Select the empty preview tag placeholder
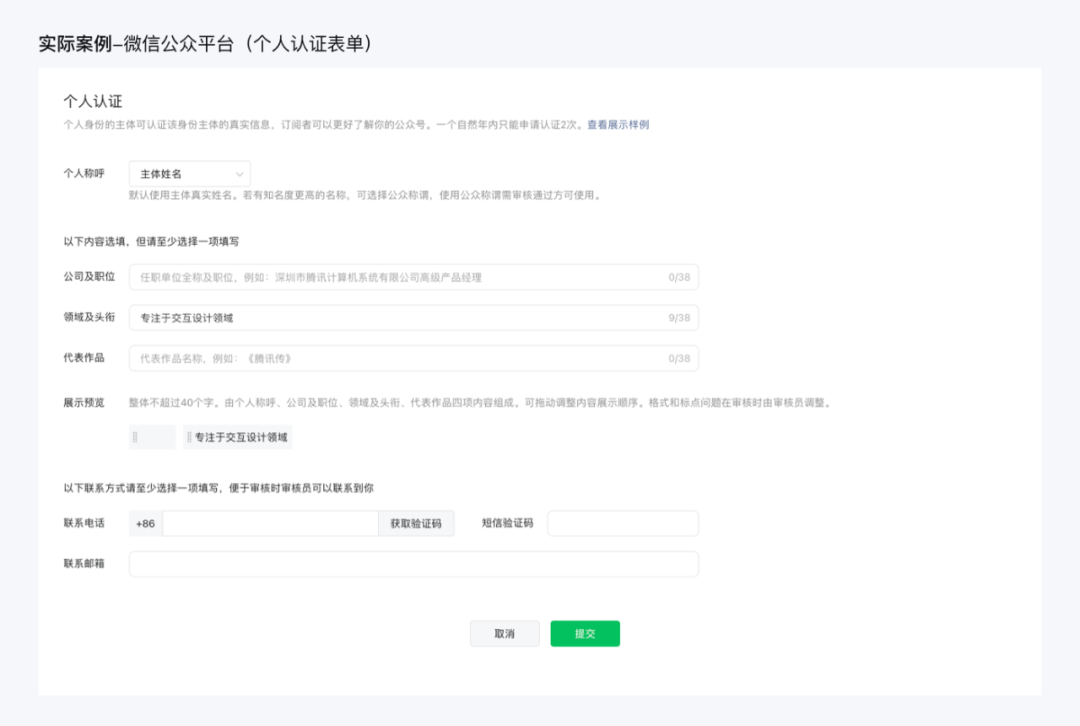Image resolution: width=1080 pixels, height=726 pixels. (152, 437)
